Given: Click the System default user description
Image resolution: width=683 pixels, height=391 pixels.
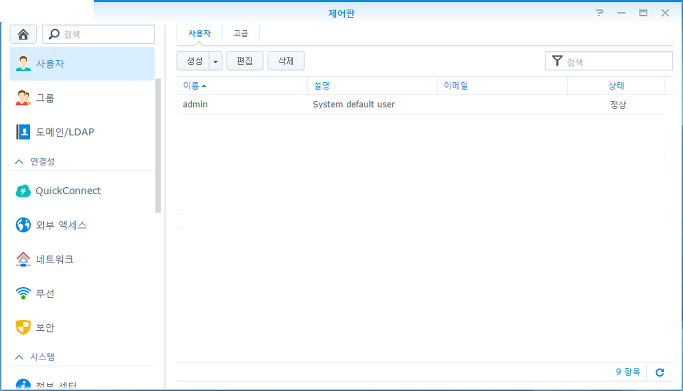Looking at the screenshot, I should (354, 104).
